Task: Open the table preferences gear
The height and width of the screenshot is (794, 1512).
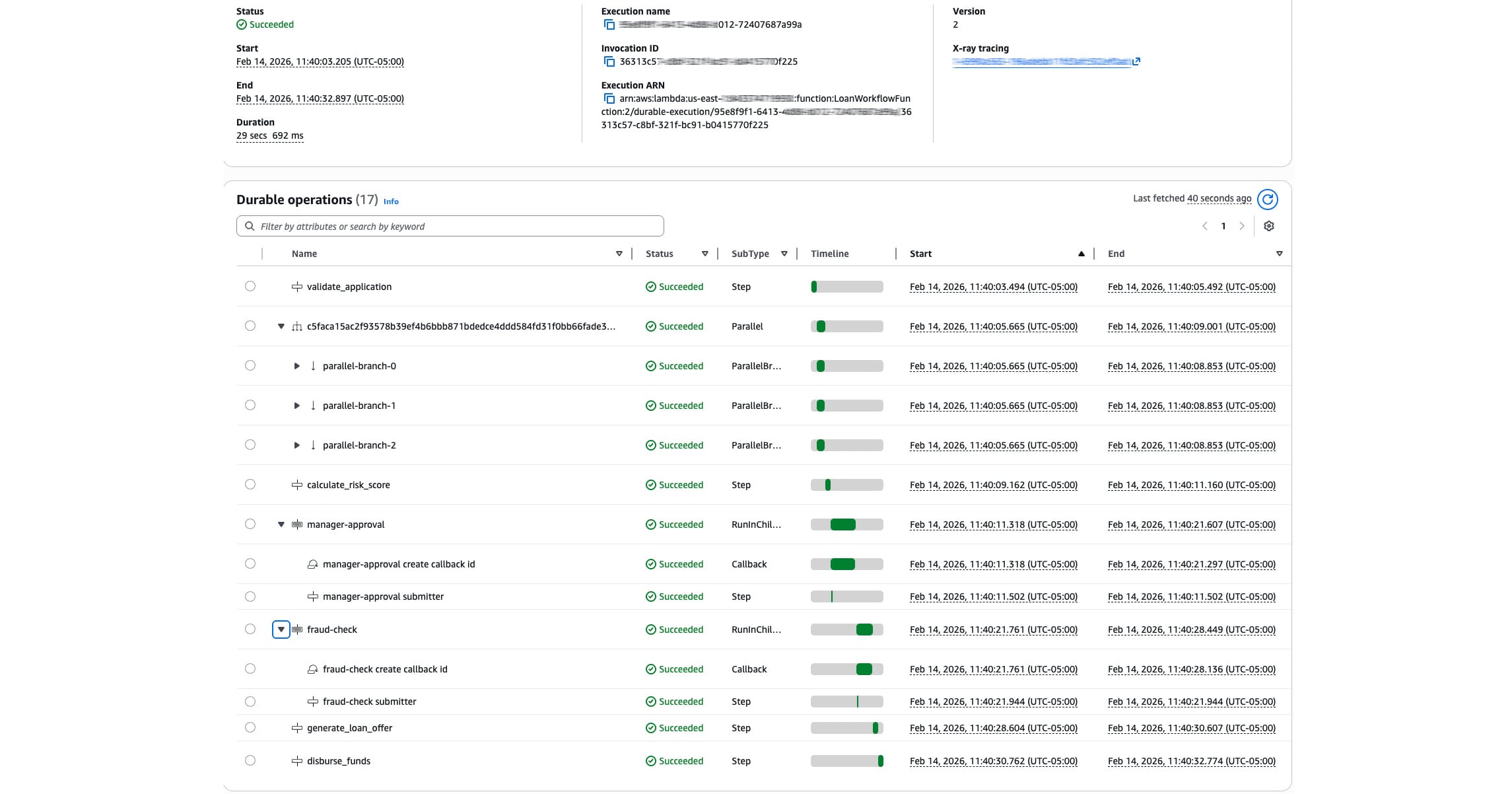Action: [1269, 225]
